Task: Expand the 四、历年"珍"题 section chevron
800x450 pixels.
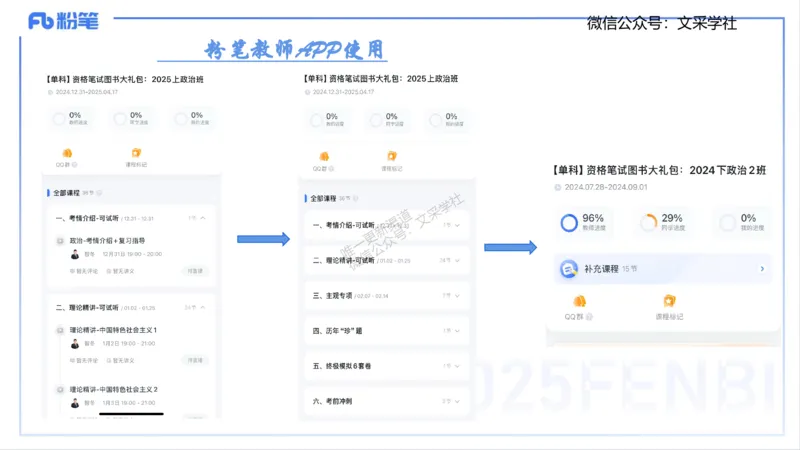Action: [457, 331]
